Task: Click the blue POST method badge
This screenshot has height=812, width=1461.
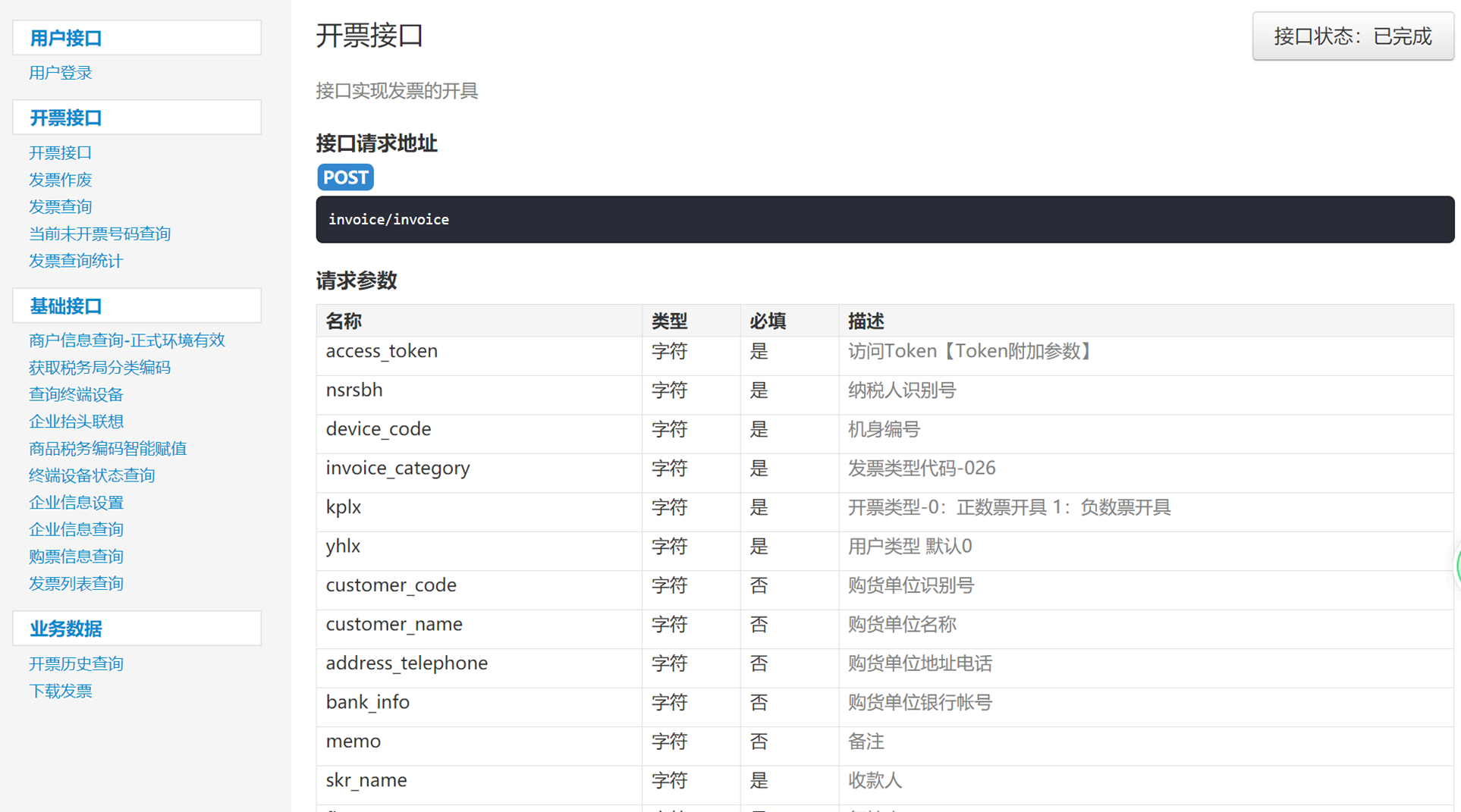Action: (345, 177)
